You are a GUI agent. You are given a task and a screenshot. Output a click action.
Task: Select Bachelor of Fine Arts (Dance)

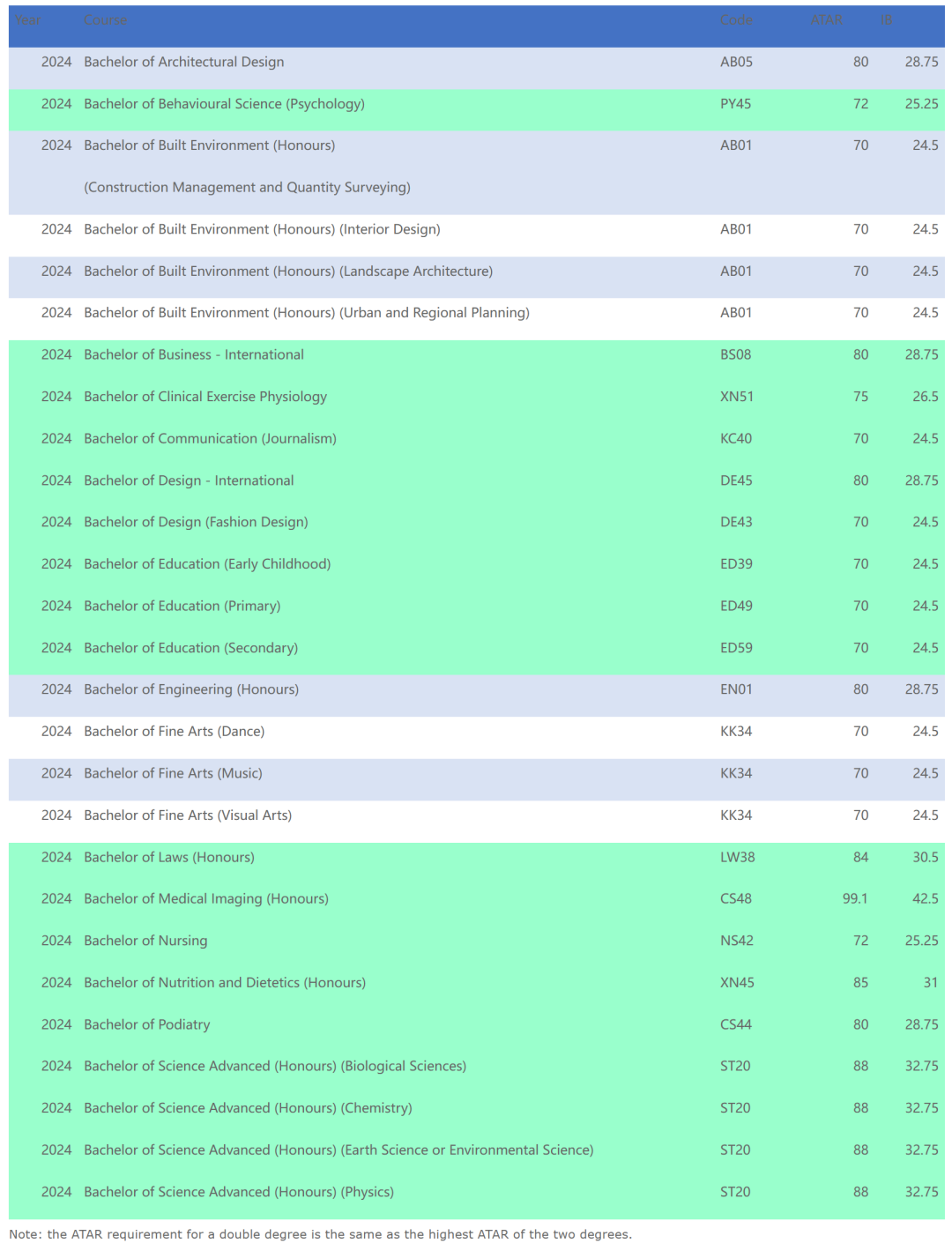(x=175, y=732)
